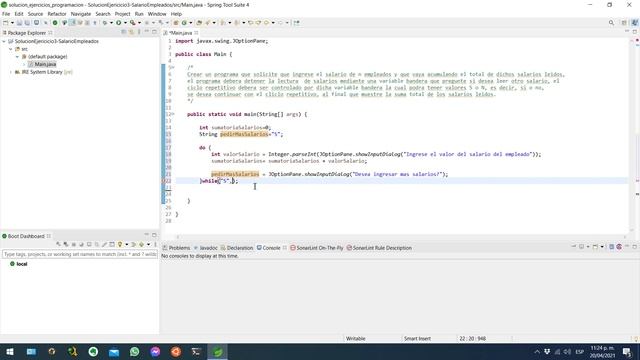640x360 pixels.
Task: Open the Source menu
Action: [x=35, y=14]
